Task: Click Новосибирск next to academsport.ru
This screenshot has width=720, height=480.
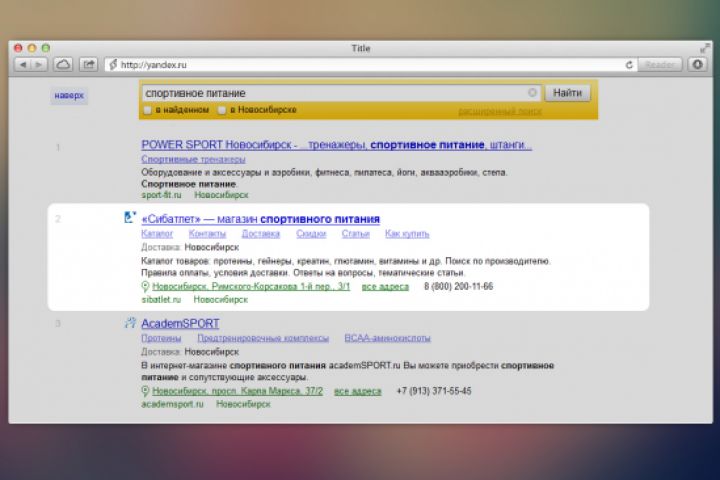Action: tap(243, 404)
